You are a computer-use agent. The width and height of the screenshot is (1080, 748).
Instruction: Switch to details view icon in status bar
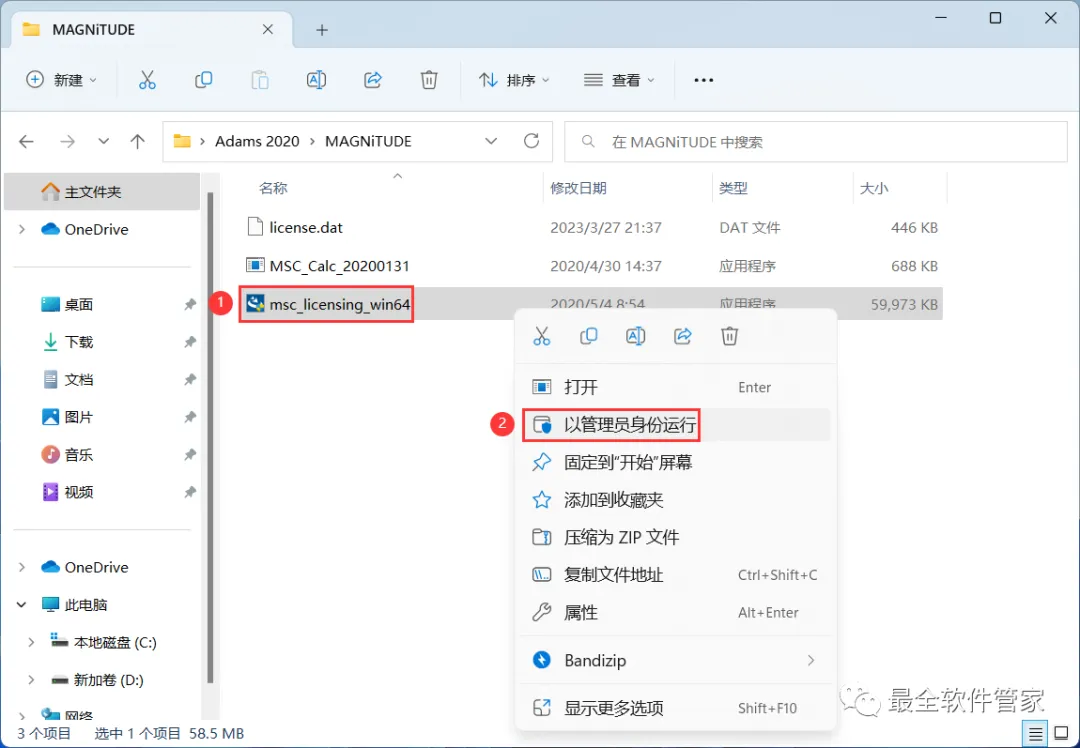[x=1035, y=734]
